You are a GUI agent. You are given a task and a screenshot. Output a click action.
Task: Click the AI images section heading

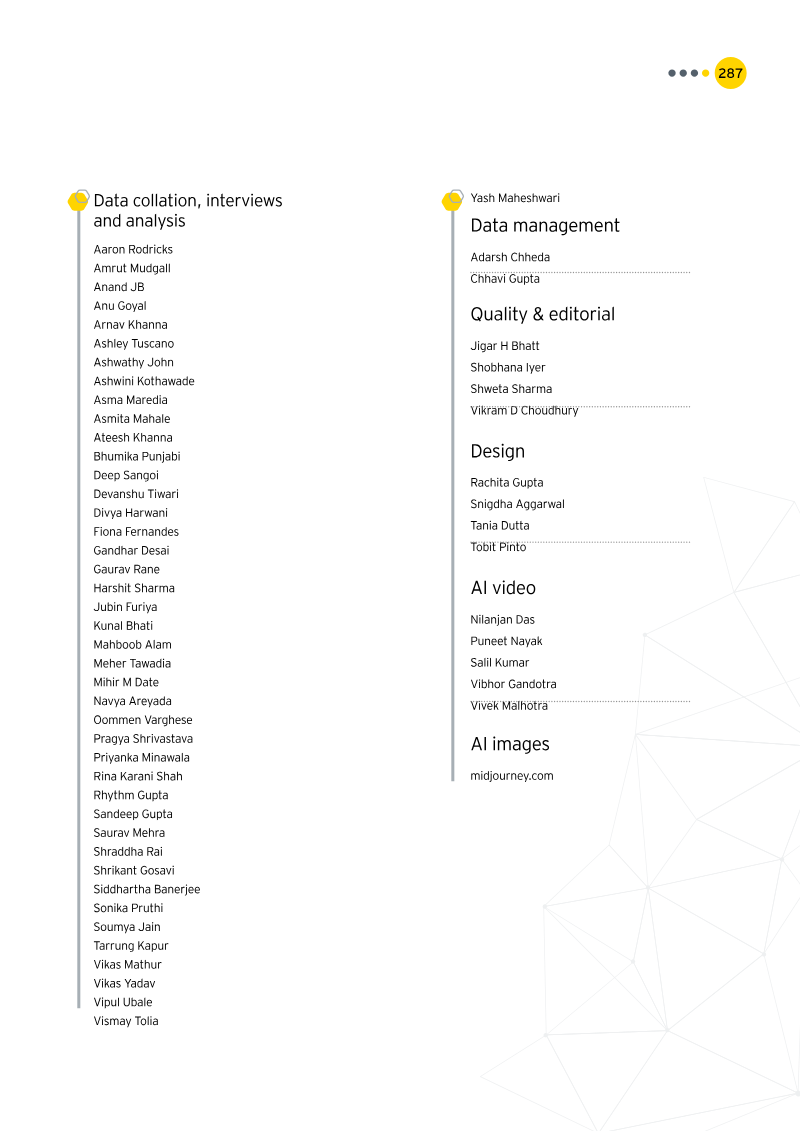pos(510,744)
